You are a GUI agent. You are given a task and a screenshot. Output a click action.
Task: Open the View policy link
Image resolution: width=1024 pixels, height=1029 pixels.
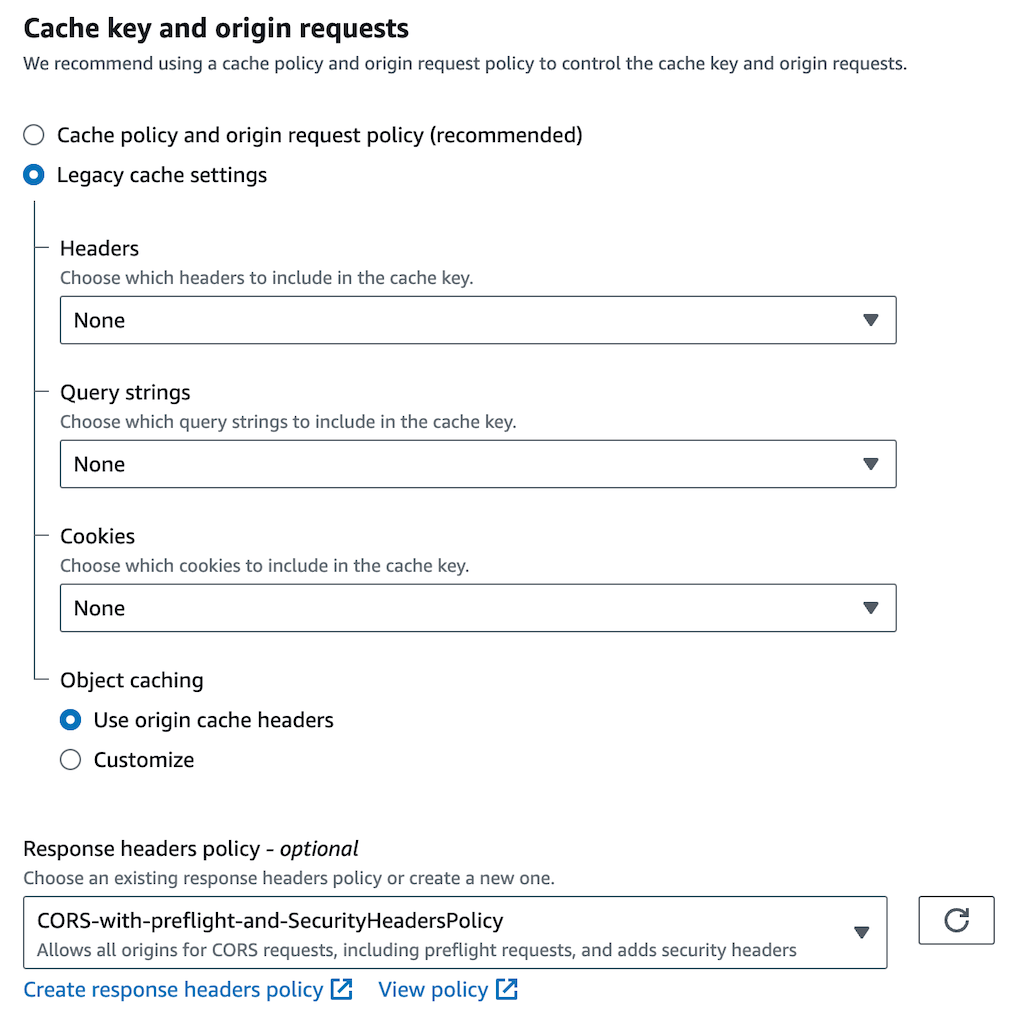(x=433, y=990)
